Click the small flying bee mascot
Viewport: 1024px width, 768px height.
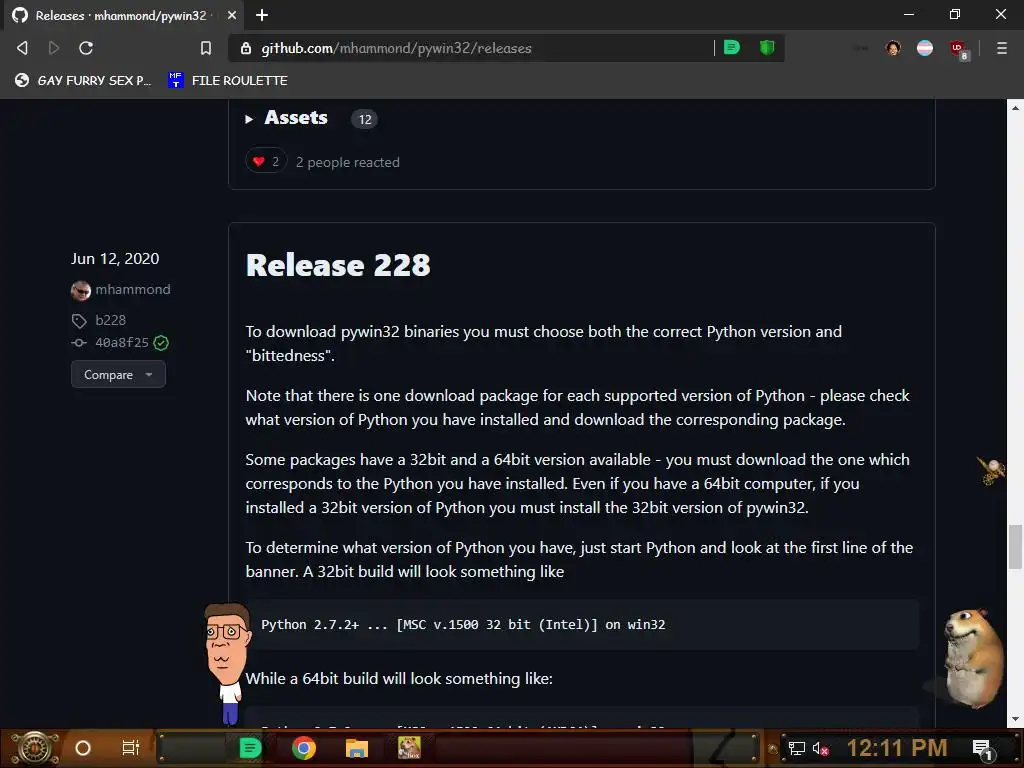991,470
